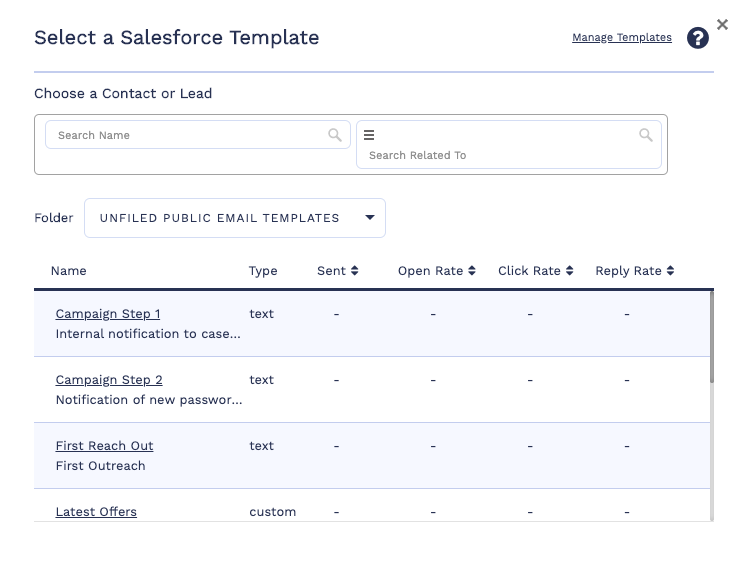The image size is (748, 564).
Task: Sort by Open Rate arrows icon
Action: tap(472, 271)
